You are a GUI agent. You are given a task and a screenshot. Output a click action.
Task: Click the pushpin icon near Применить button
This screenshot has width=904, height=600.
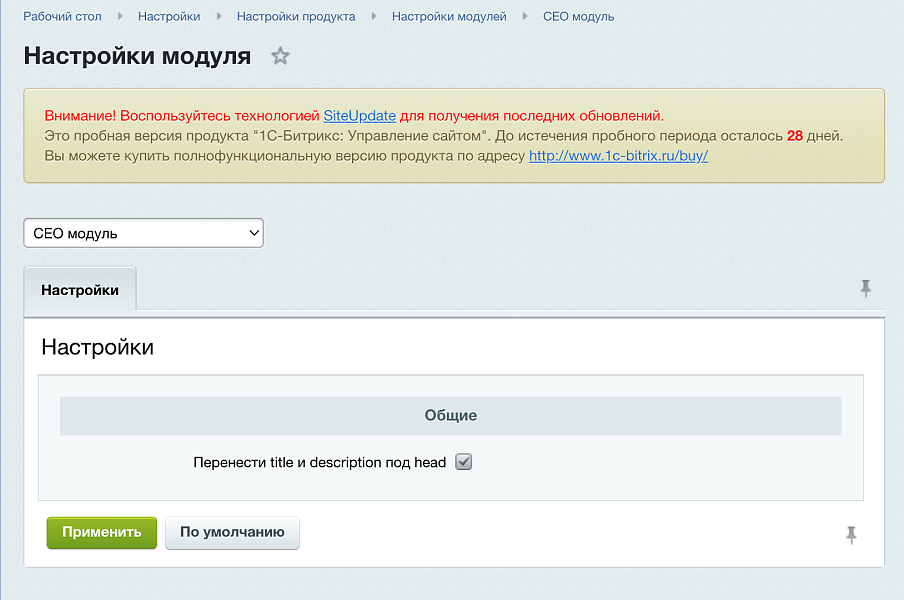851,537
